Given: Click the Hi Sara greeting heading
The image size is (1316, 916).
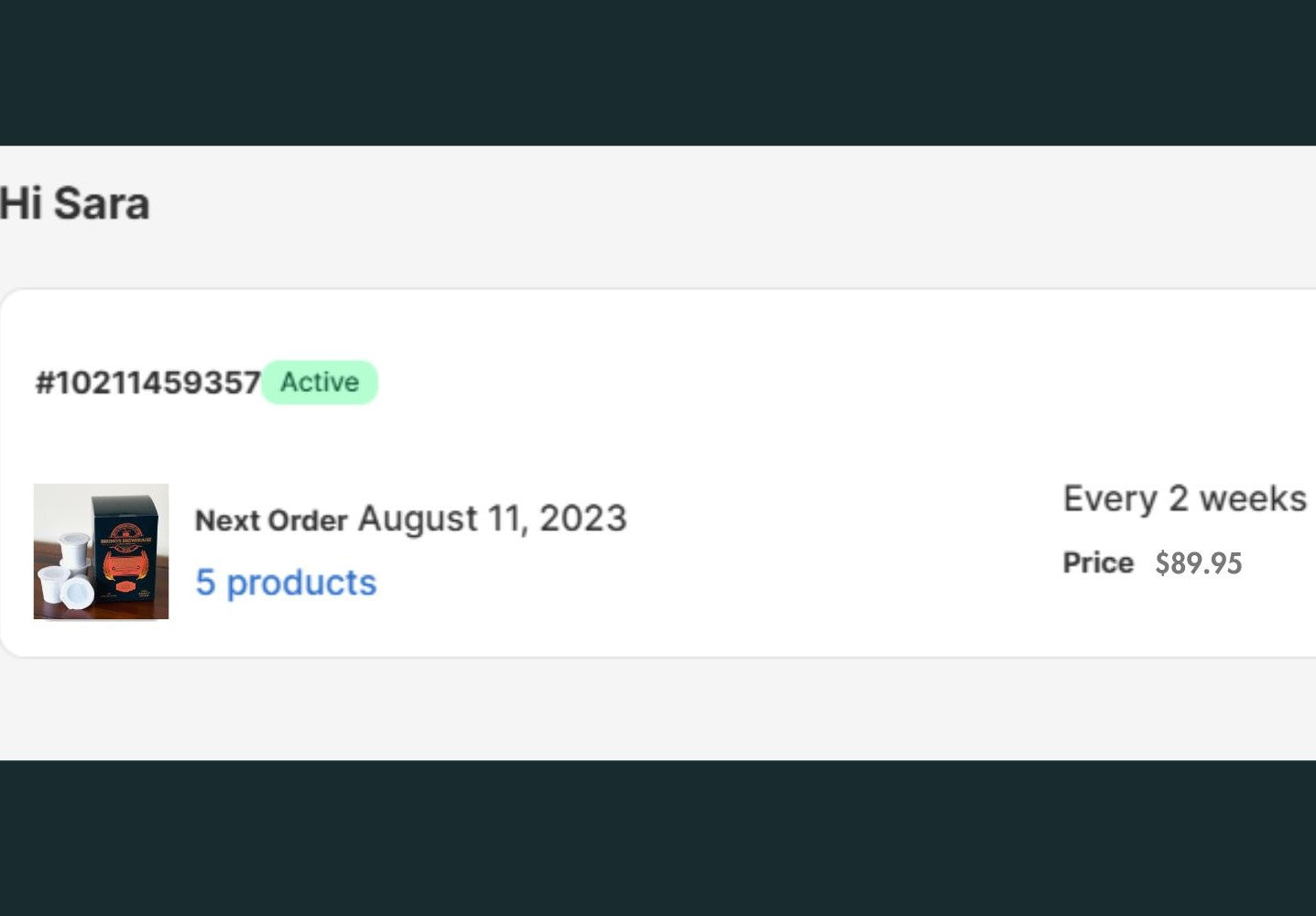Looking at the screenshot, I should click(74, 203).
